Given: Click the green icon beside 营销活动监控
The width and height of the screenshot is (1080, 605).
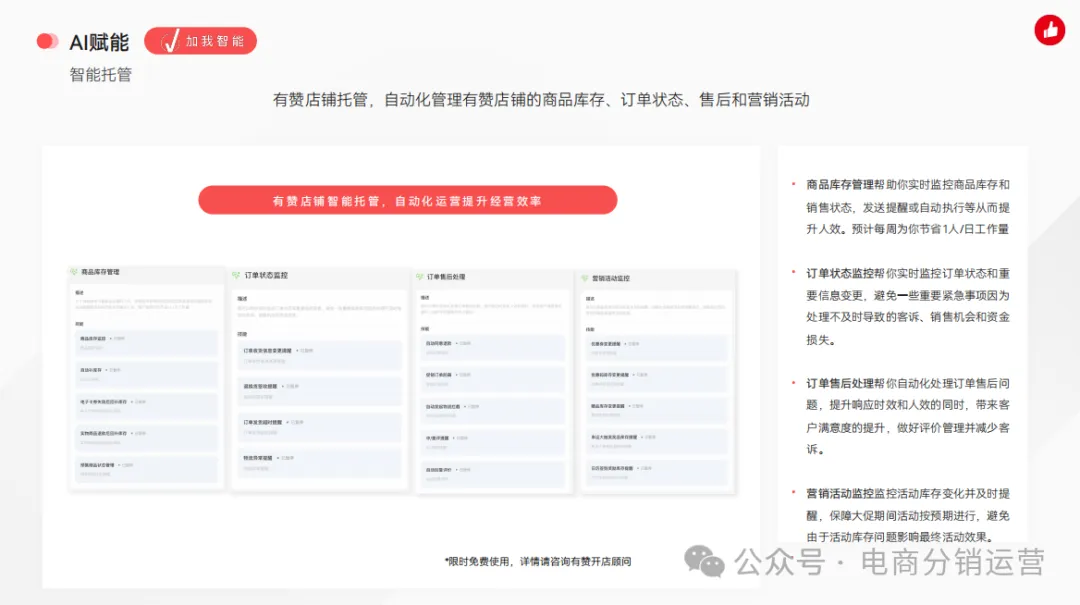Looking at the screenshot, I should coord(585,278).
